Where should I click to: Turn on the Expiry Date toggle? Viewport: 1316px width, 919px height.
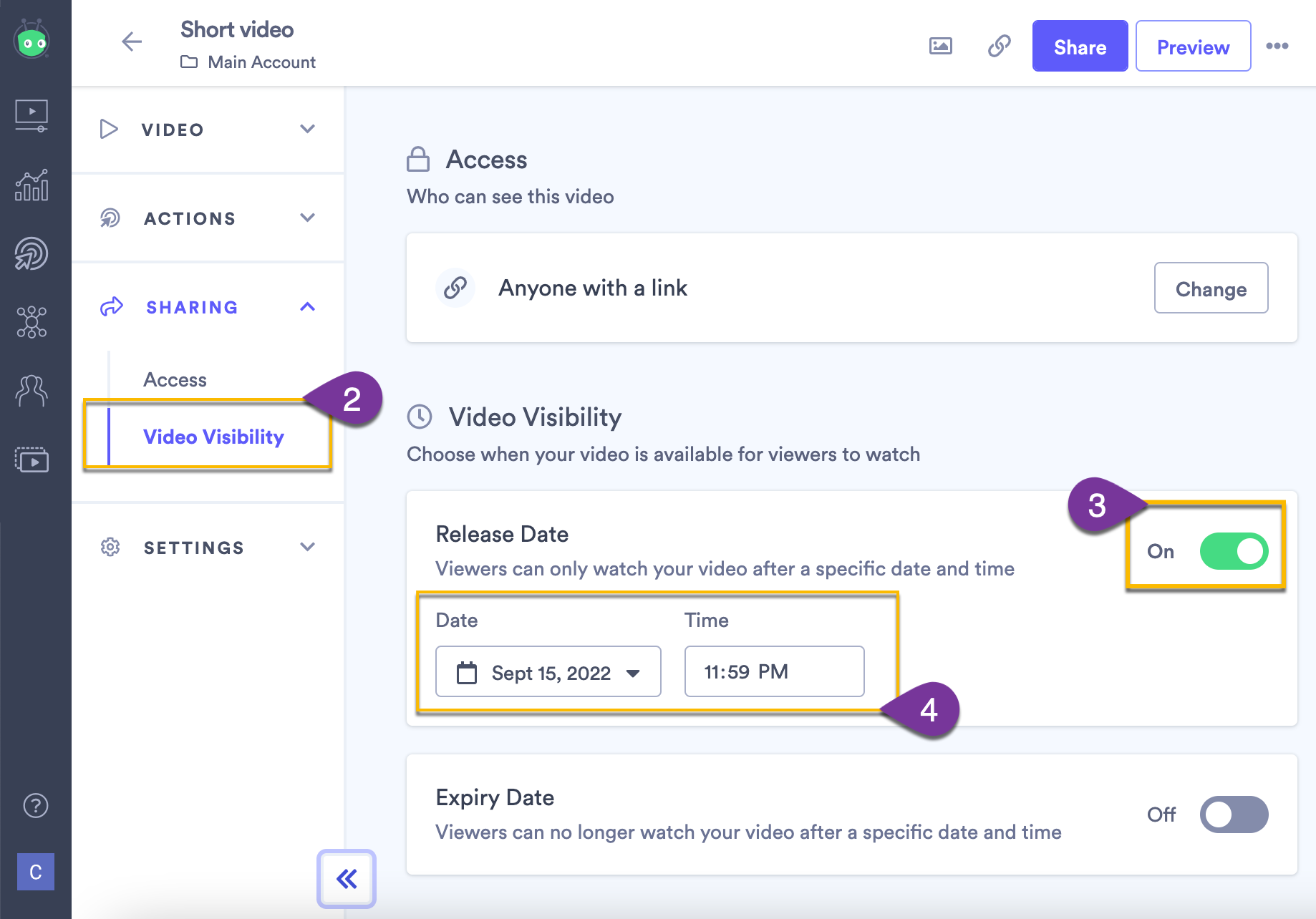coord(1234,815)
